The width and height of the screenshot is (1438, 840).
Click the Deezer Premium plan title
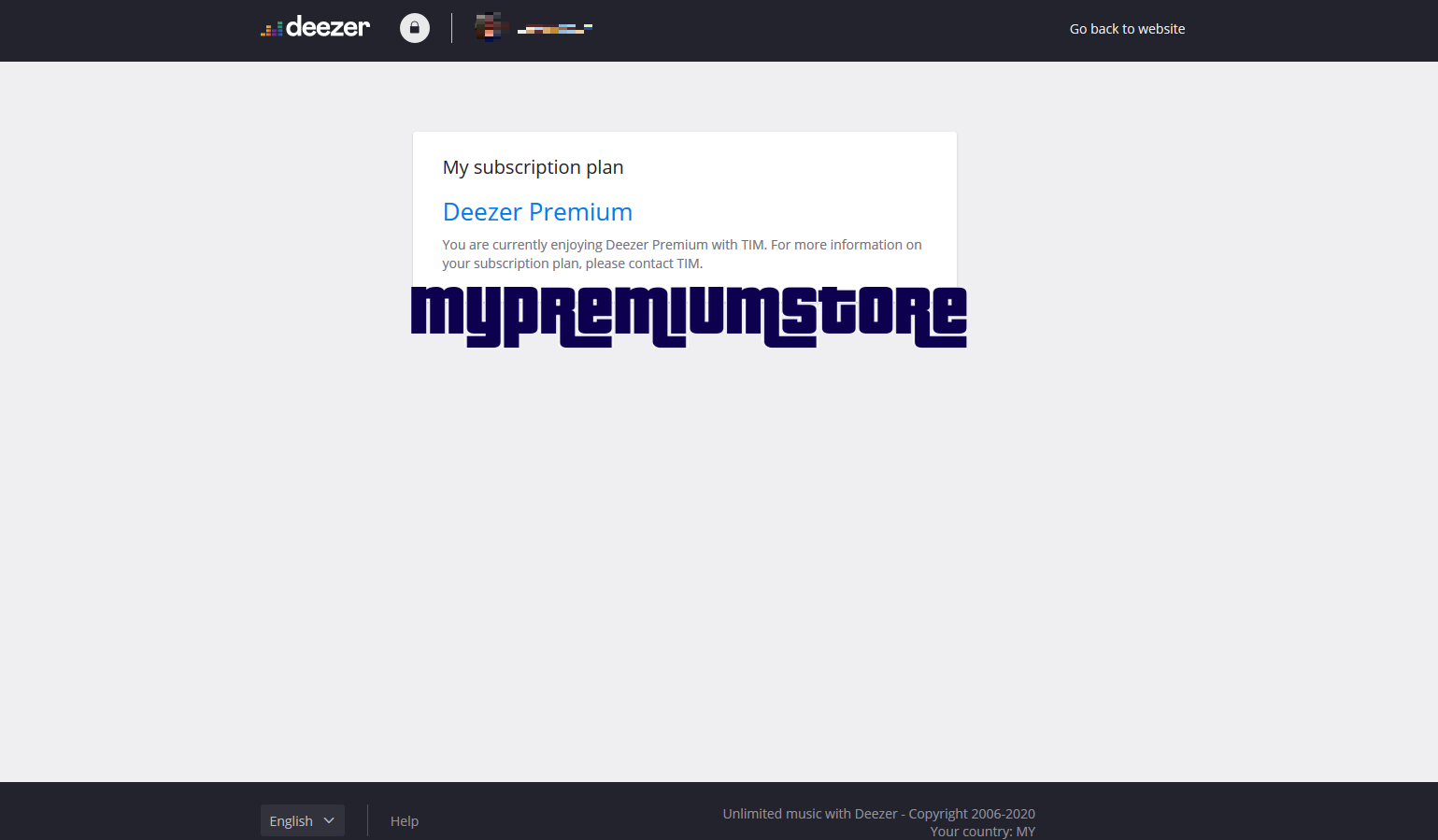pos(537,212)
